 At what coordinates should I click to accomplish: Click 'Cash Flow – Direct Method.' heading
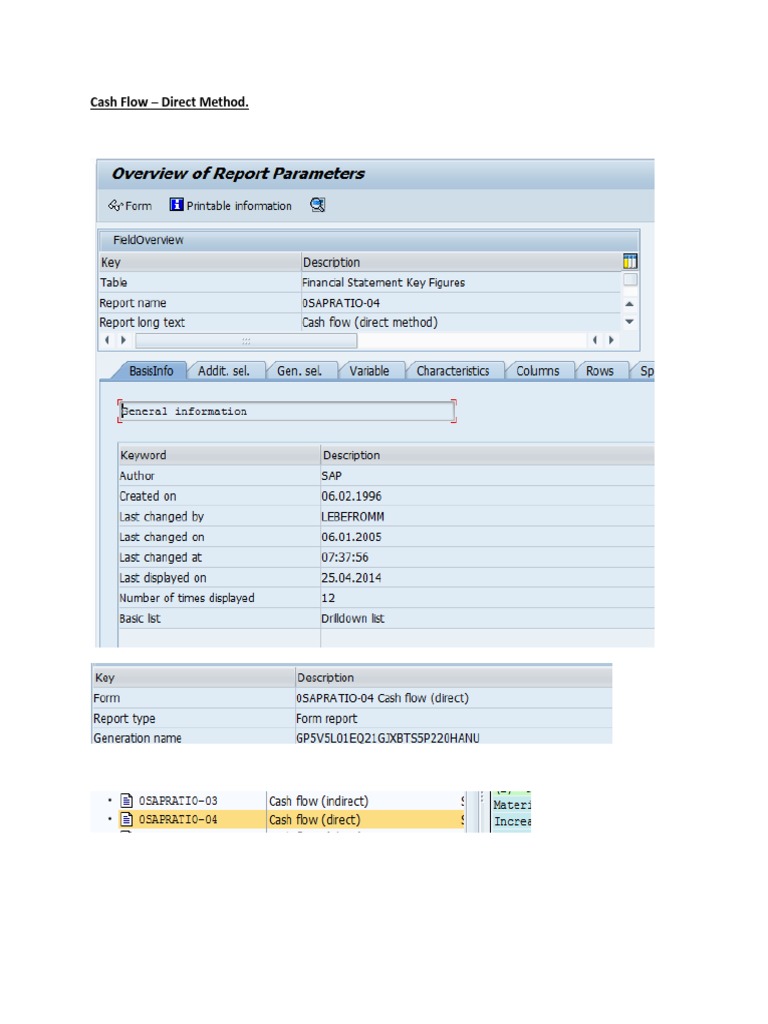click(169, 102)
